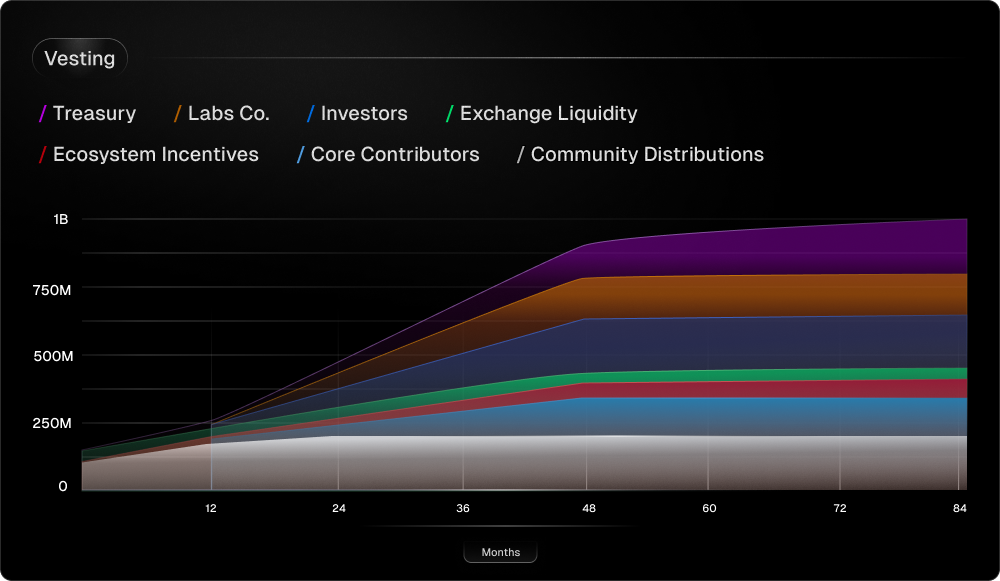
Task: Click the 48 month x-axis tick label
Action: pos(589,509)
